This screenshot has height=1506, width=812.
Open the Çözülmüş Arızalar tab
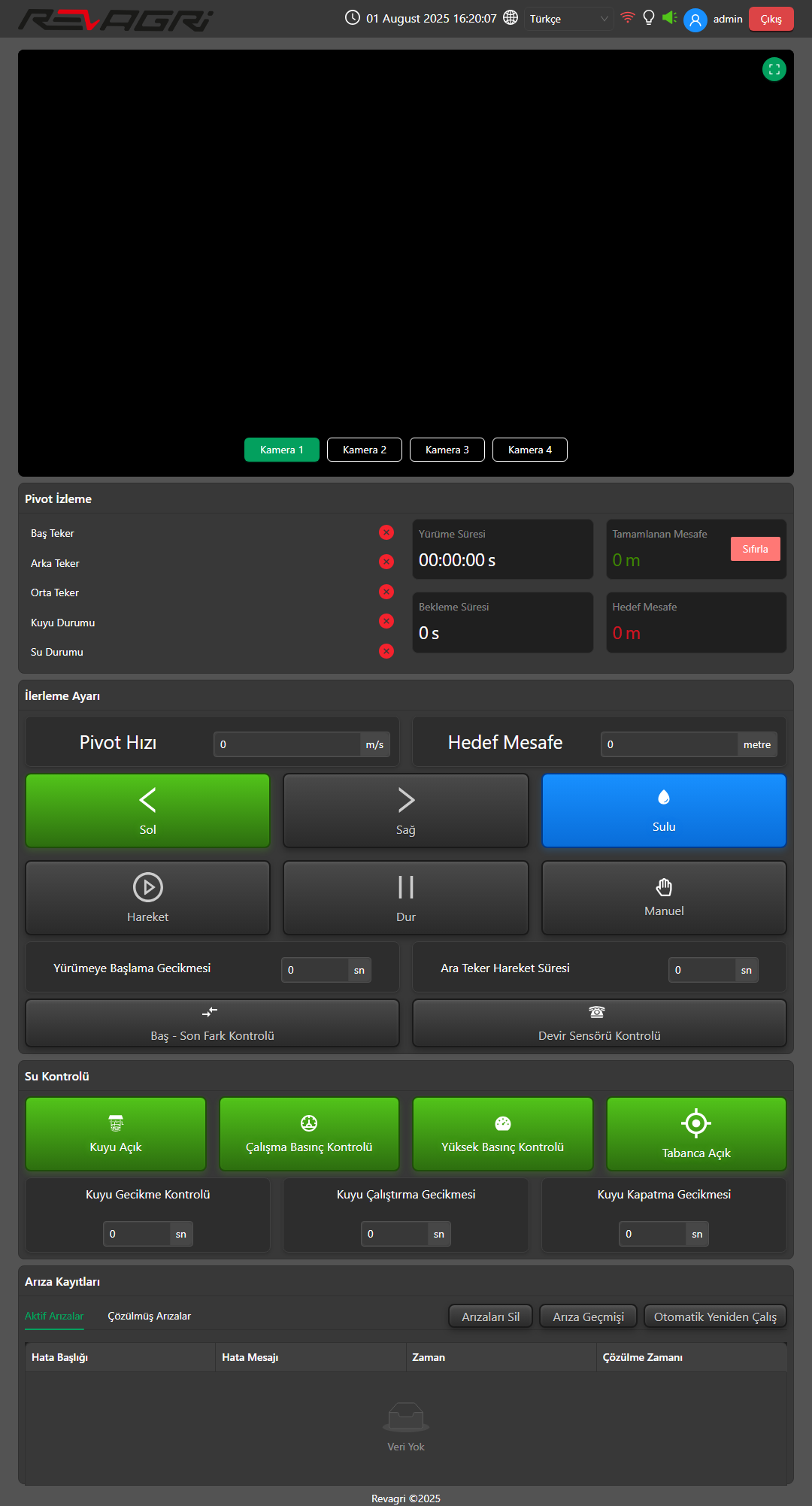(x=149, y=1316)
